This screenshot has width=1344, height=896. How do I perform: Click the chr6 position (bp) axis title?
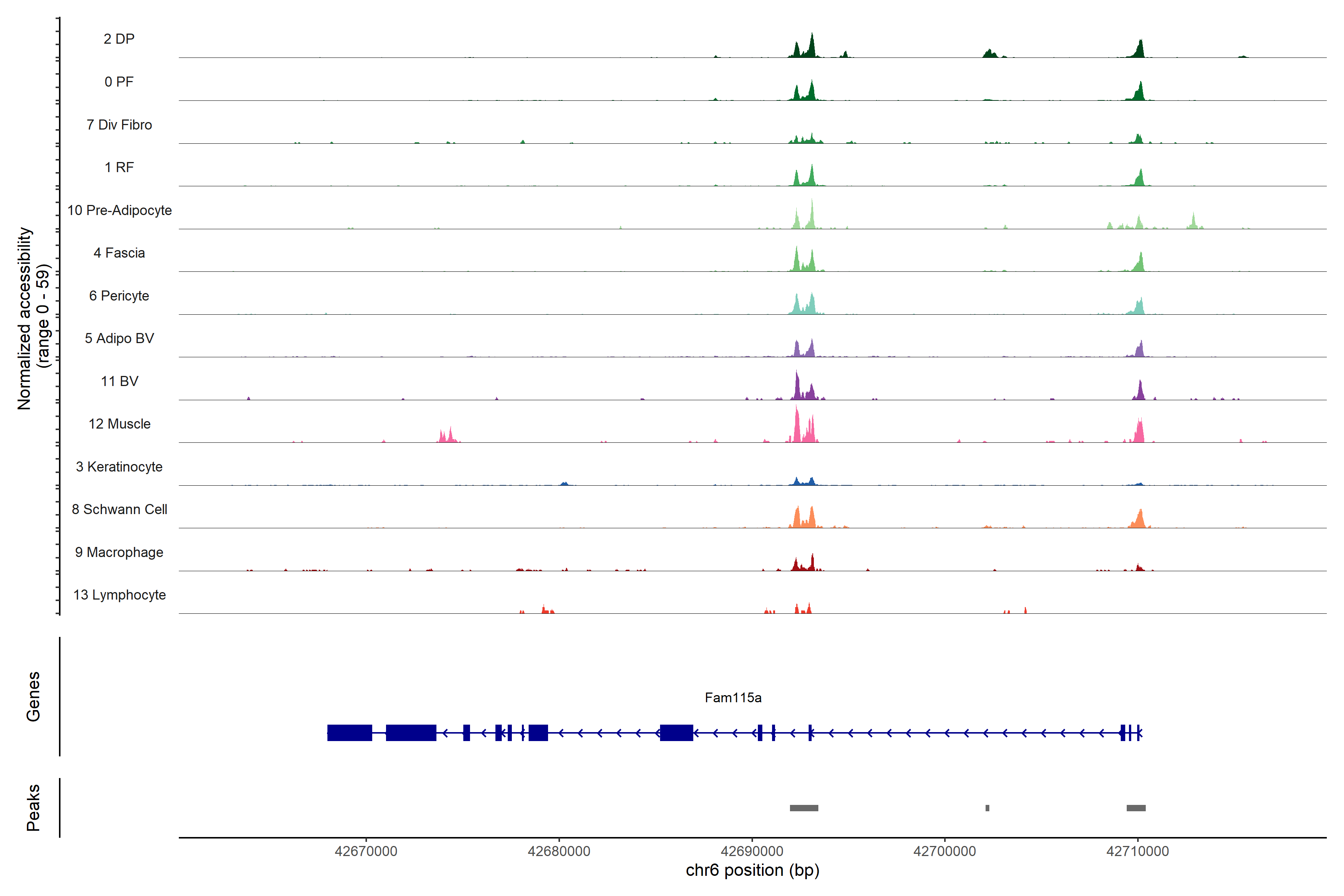pyautogui.click(x=752, y=870)
